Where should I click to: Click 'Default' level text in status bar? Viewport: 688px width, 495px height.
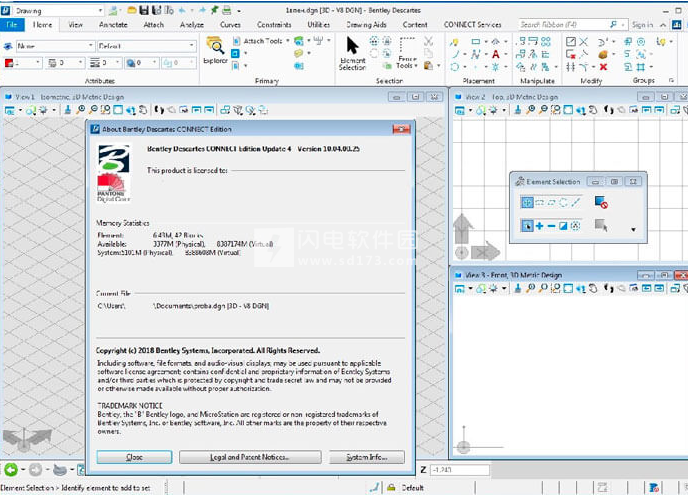tap(412, 488)
